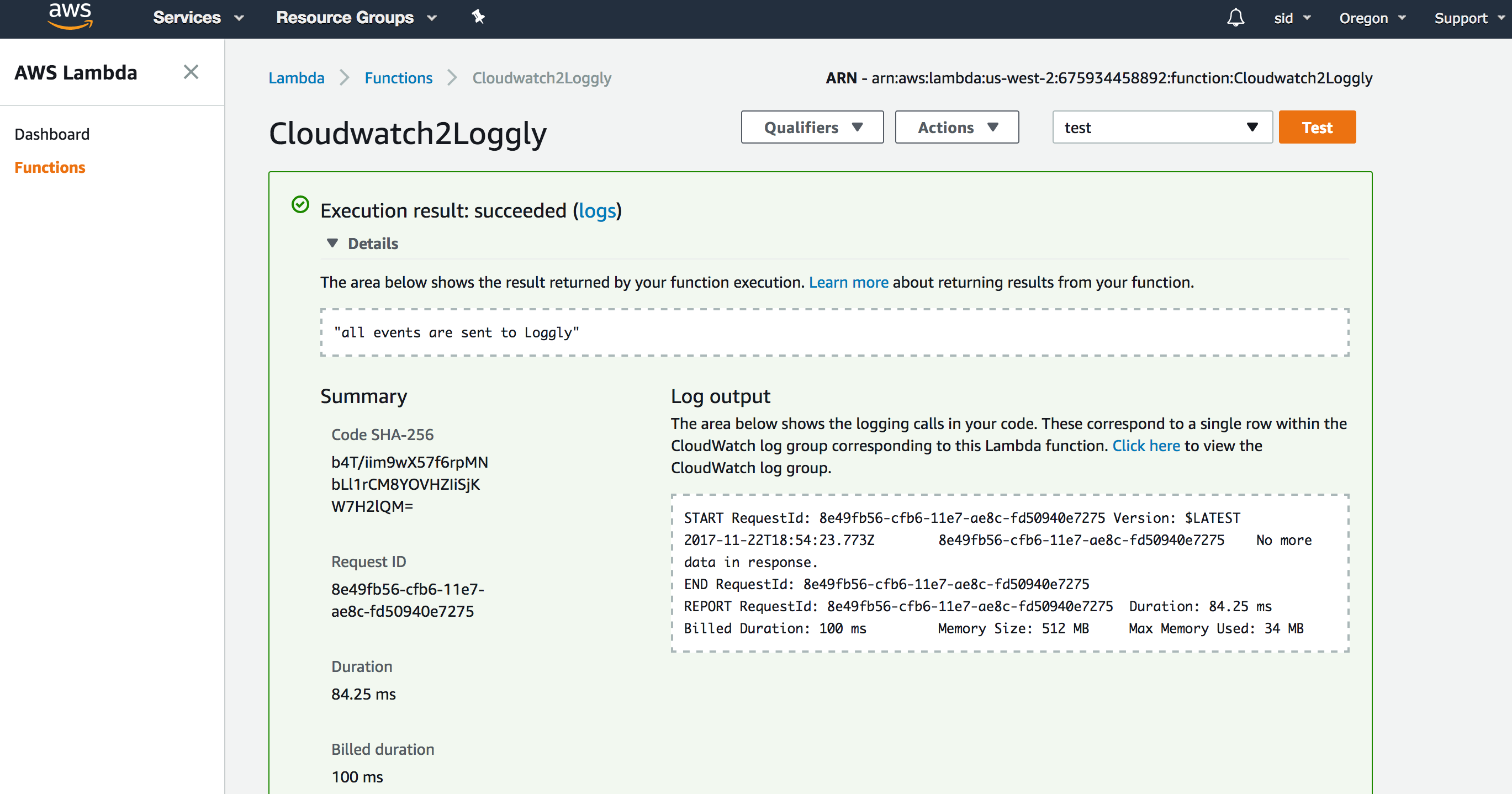Click the Lambda breadcrumb link
Viewport: 1512px width, 794px height.
point(296,78)
